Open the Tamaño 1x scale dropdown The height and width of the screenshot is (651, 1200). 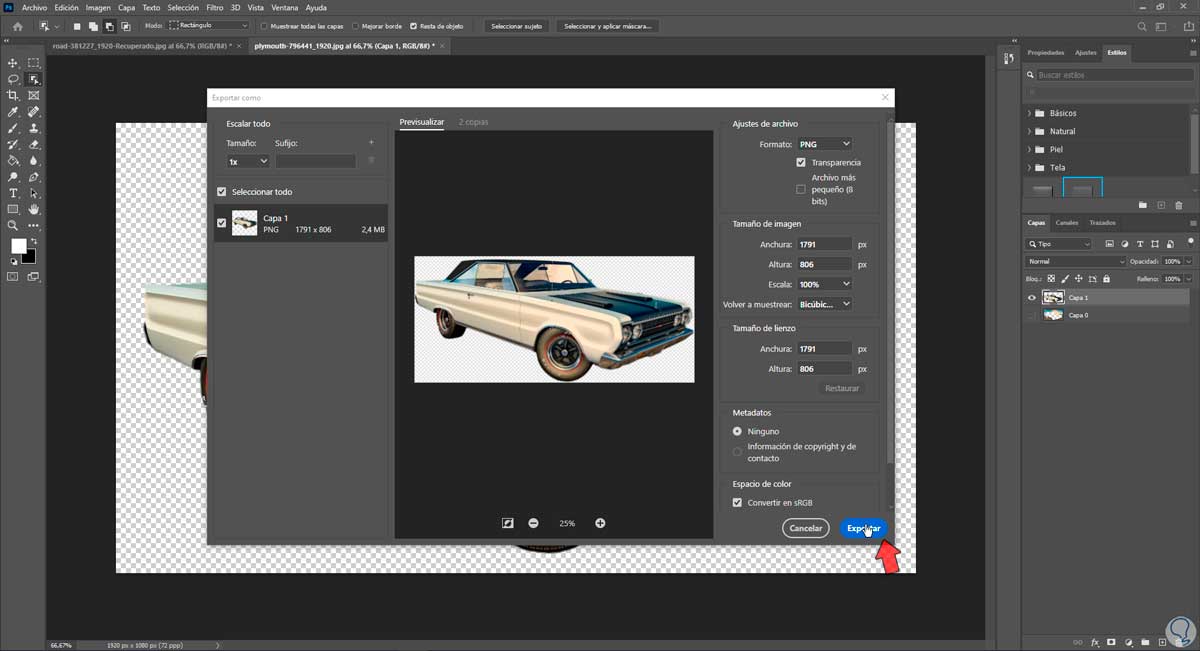(248, 161)
